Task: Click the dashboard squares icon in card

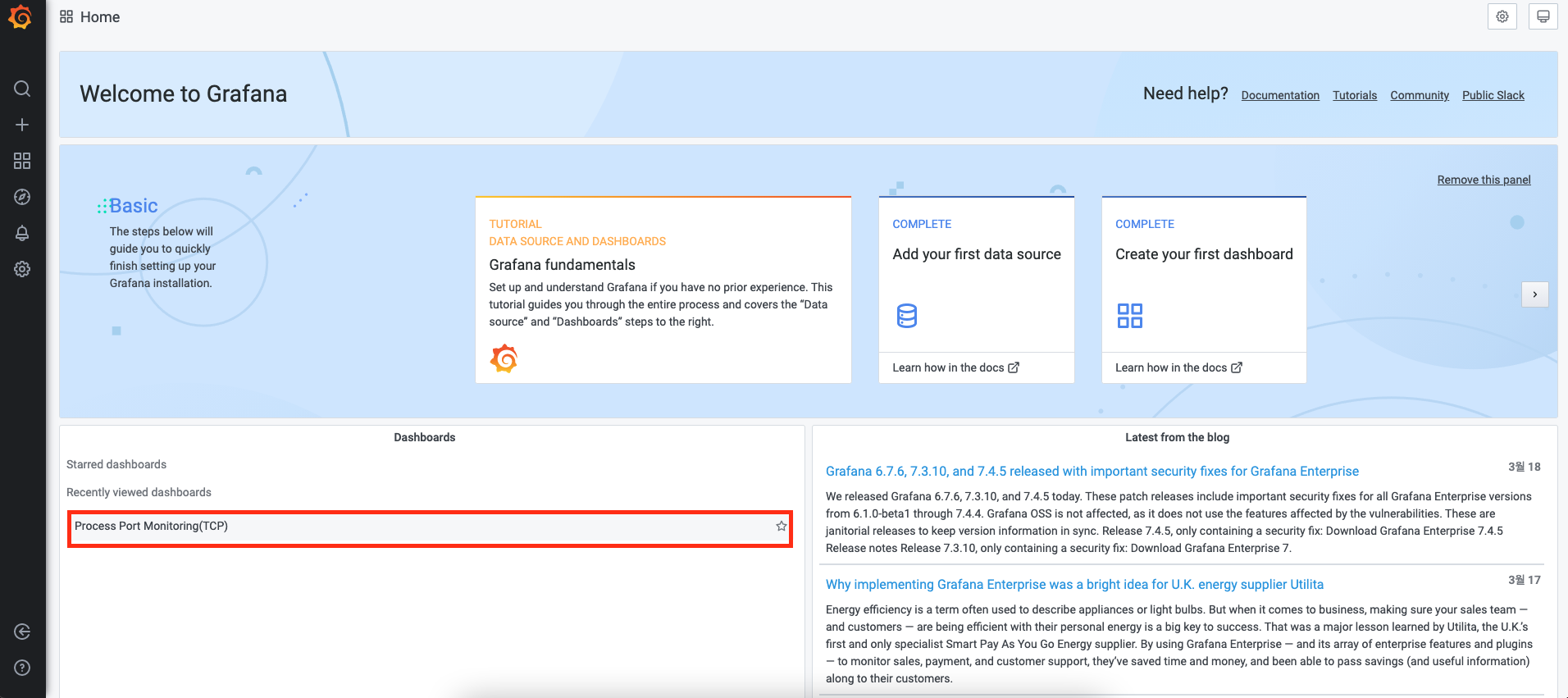Action: click(x=1130, y=316)
